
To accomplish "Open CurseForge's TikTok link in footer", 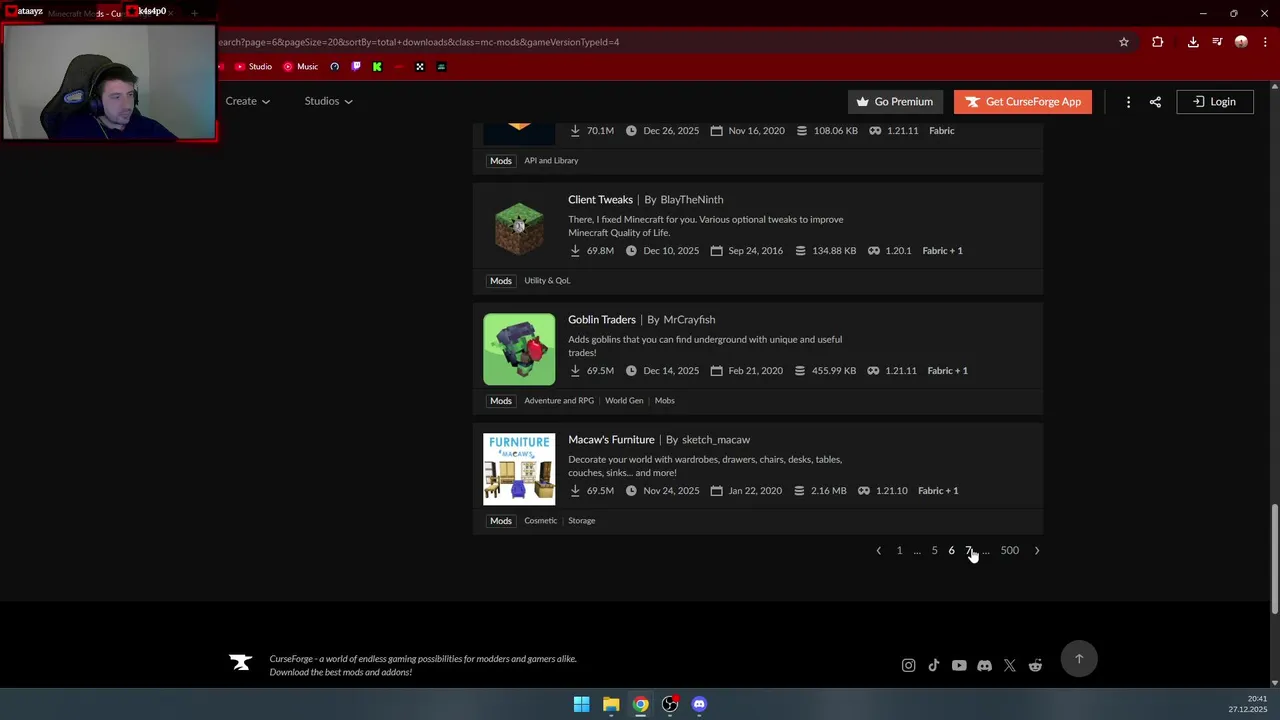I will 934,666.
